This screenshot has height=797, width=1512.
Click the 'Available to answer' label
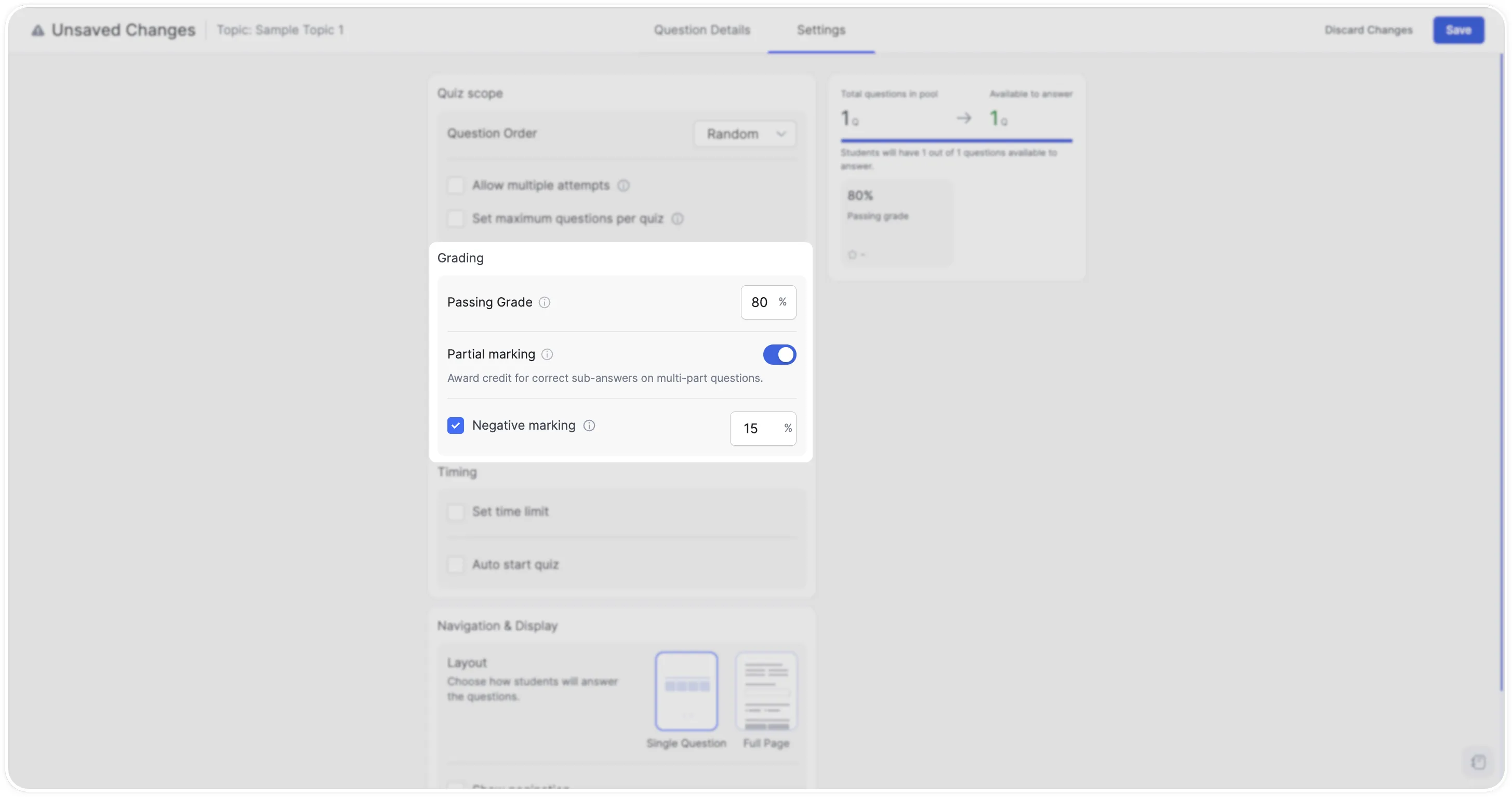pos(1031,94)
